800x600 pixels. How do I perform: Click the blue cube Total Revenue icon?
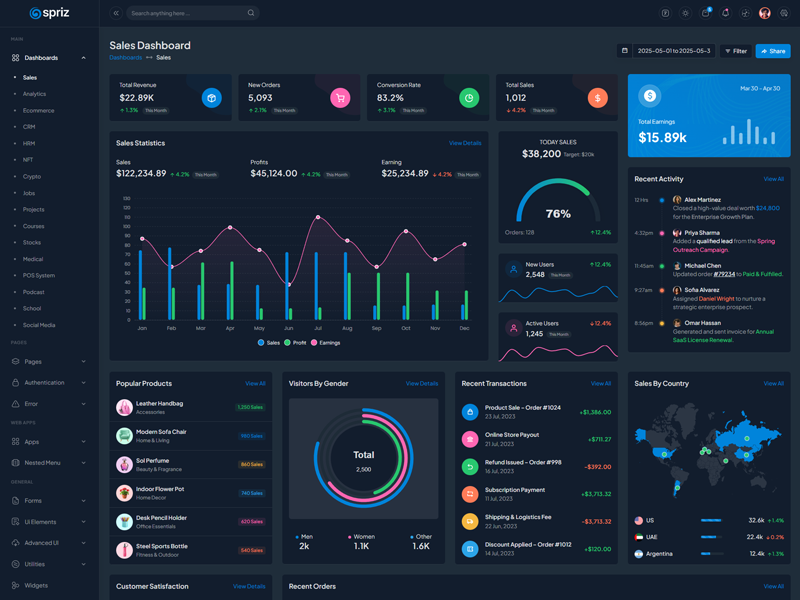(211, 98)
